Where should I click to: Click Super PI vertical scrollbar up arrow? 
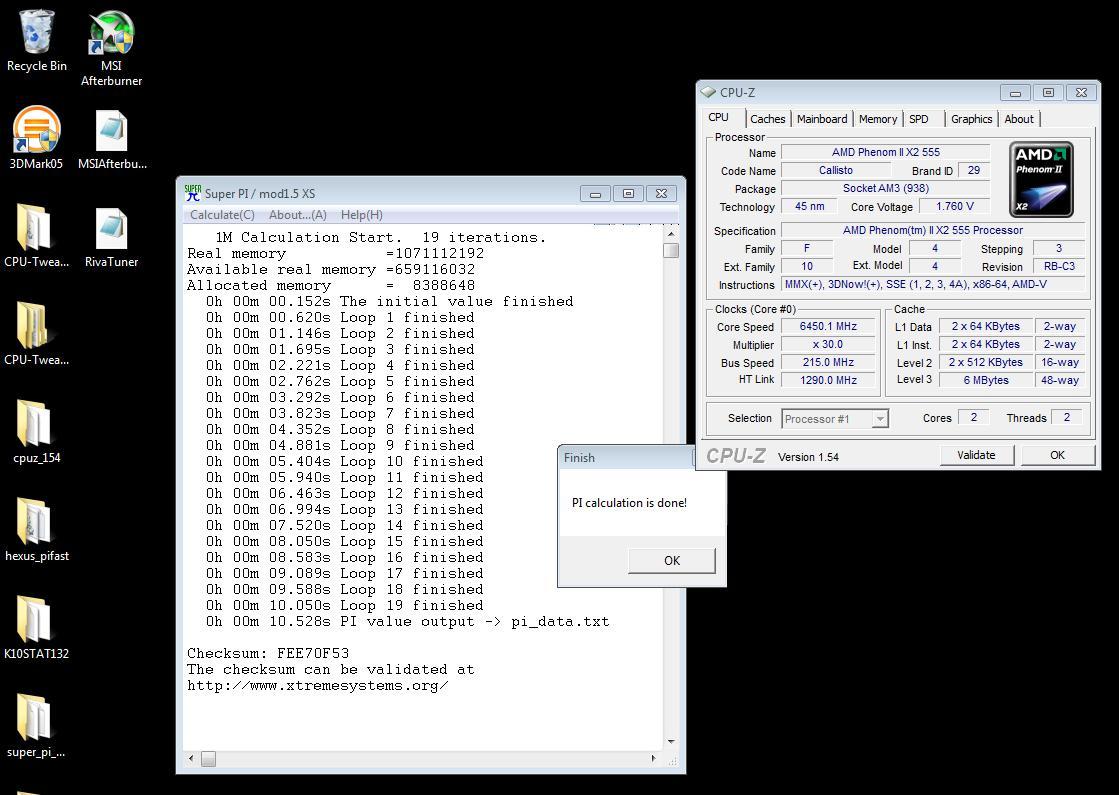pyautogui.click(x=671, y=234)
